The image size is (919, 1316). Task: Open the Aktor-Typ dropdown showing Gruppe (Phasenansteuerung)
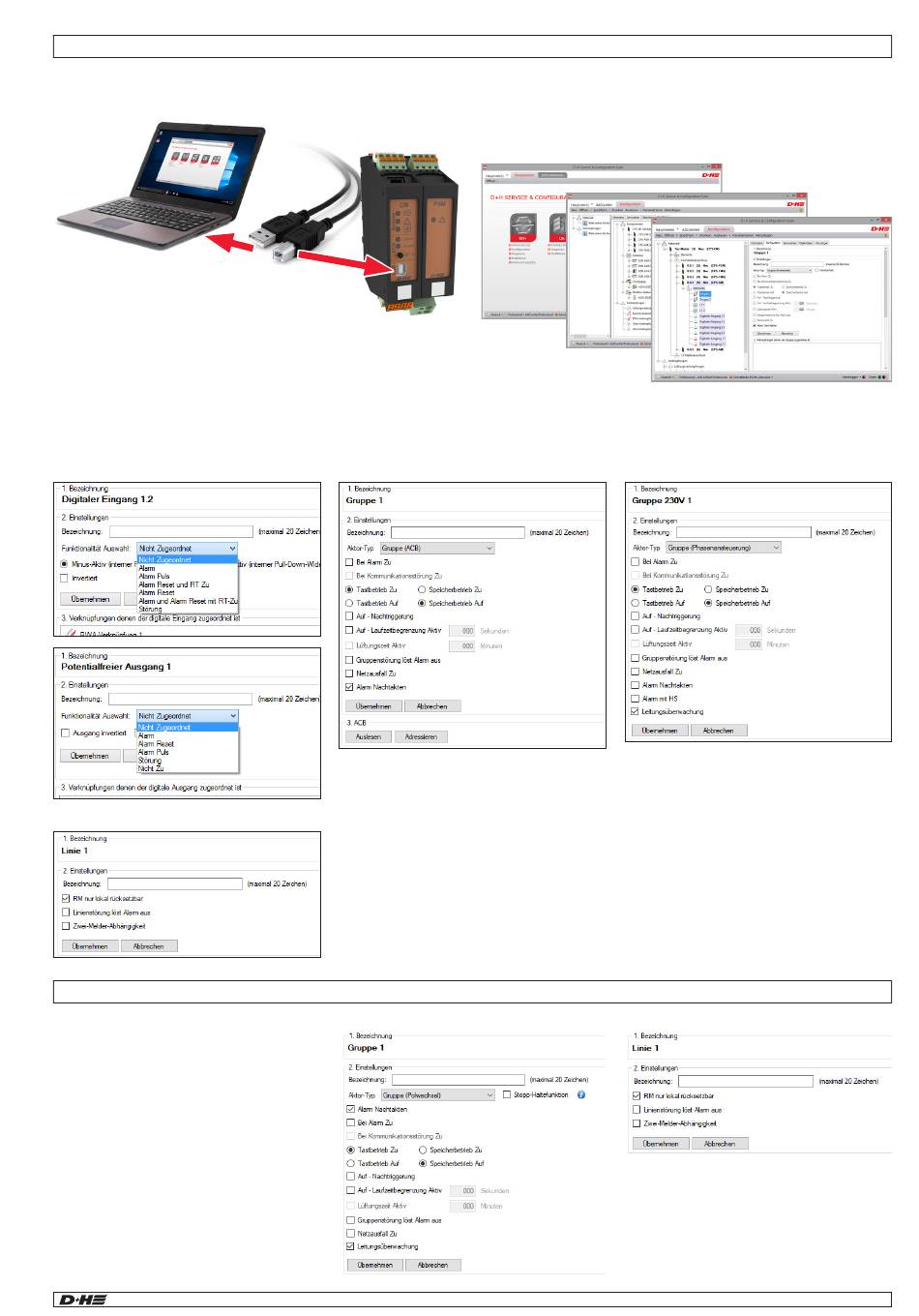[723, 547]
